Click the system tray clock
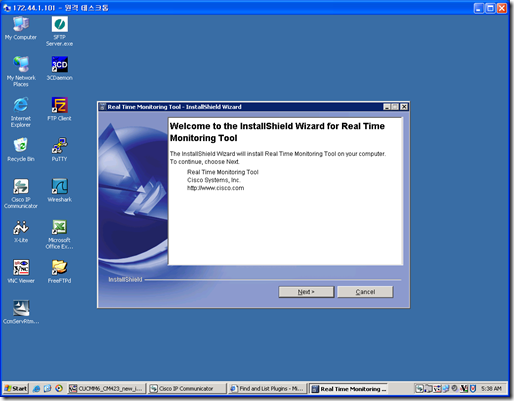Screen dimensions: 514x401 tap(491, 389)
